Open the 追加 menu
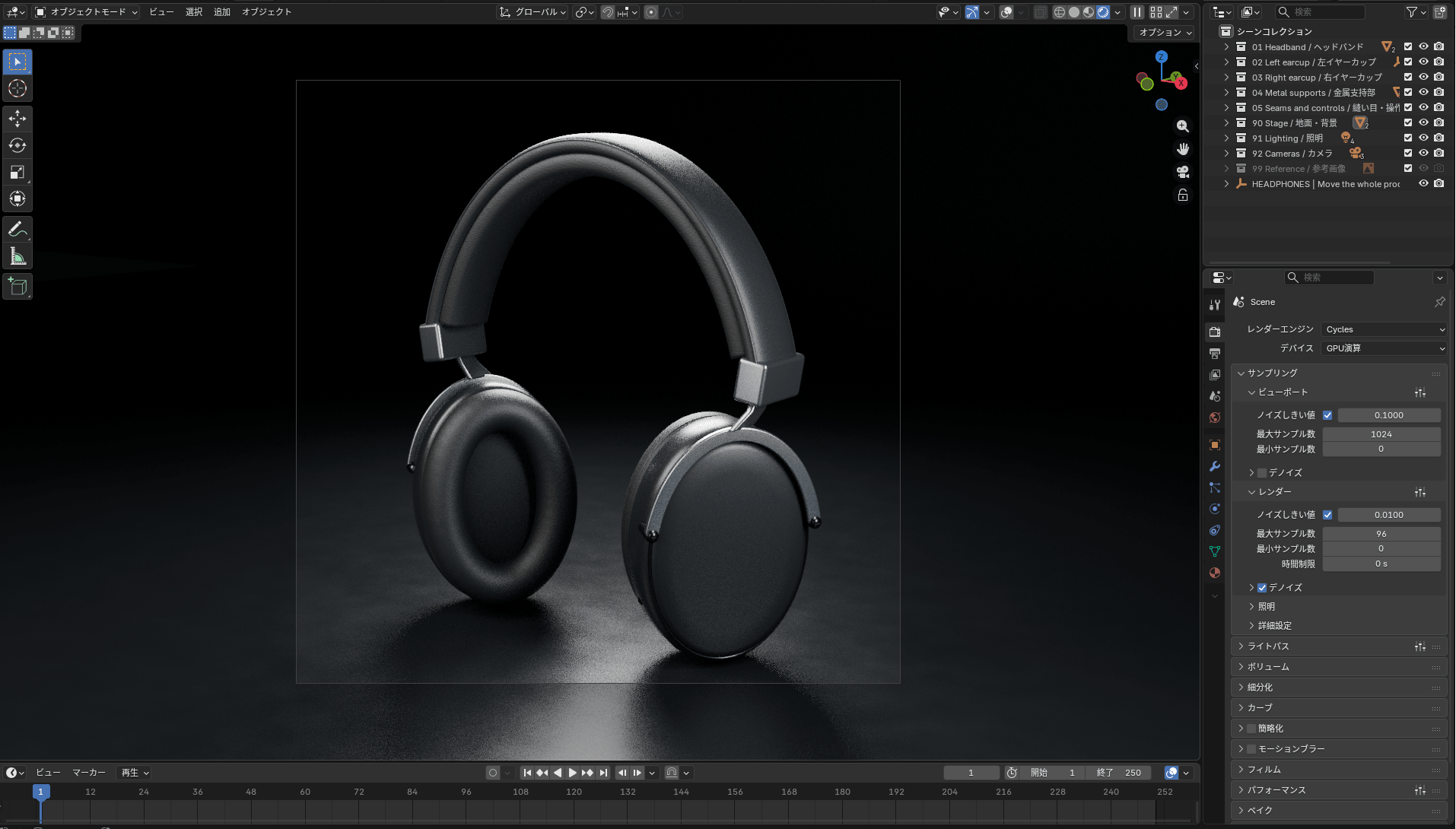Viewport: 1456px width, 829px height. click(221, 12)
